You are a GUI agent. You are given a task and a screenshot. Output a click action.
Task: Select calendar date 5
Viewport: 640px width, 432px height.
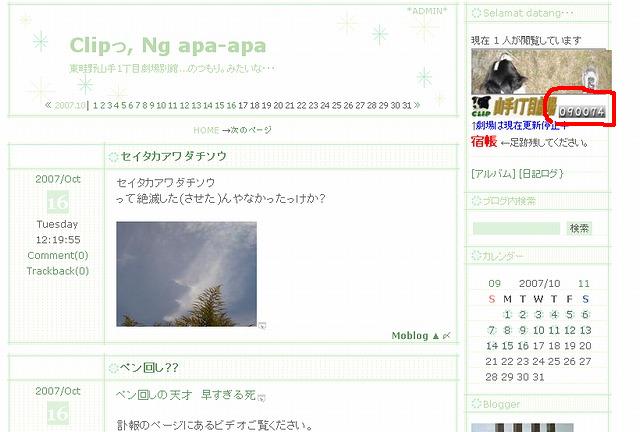click(570, 314)
